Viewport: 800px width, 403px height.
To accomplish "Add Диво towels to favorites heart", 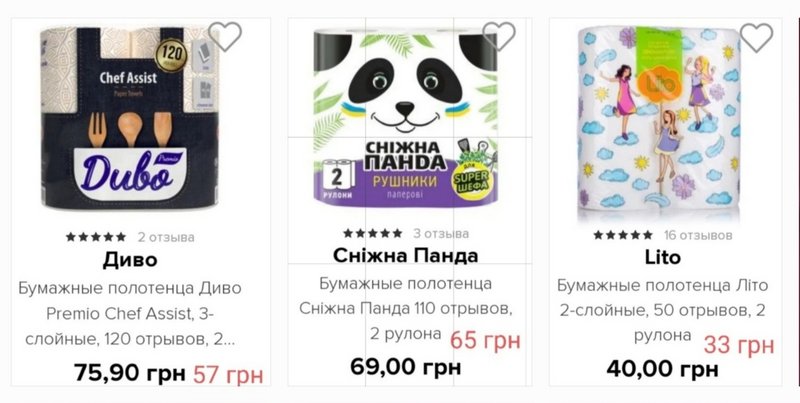I will point(224,36).
